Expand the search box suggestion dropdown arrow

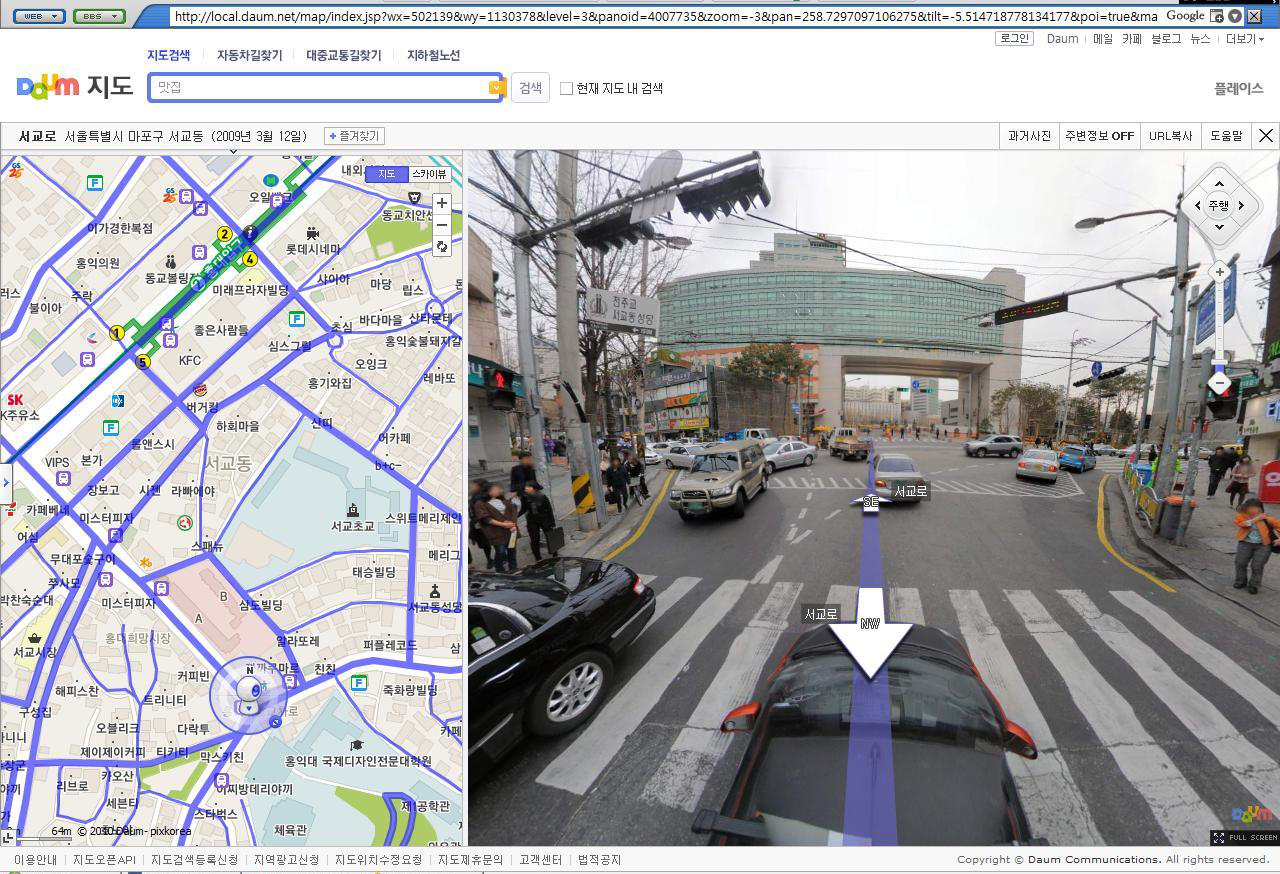(495, 88)
